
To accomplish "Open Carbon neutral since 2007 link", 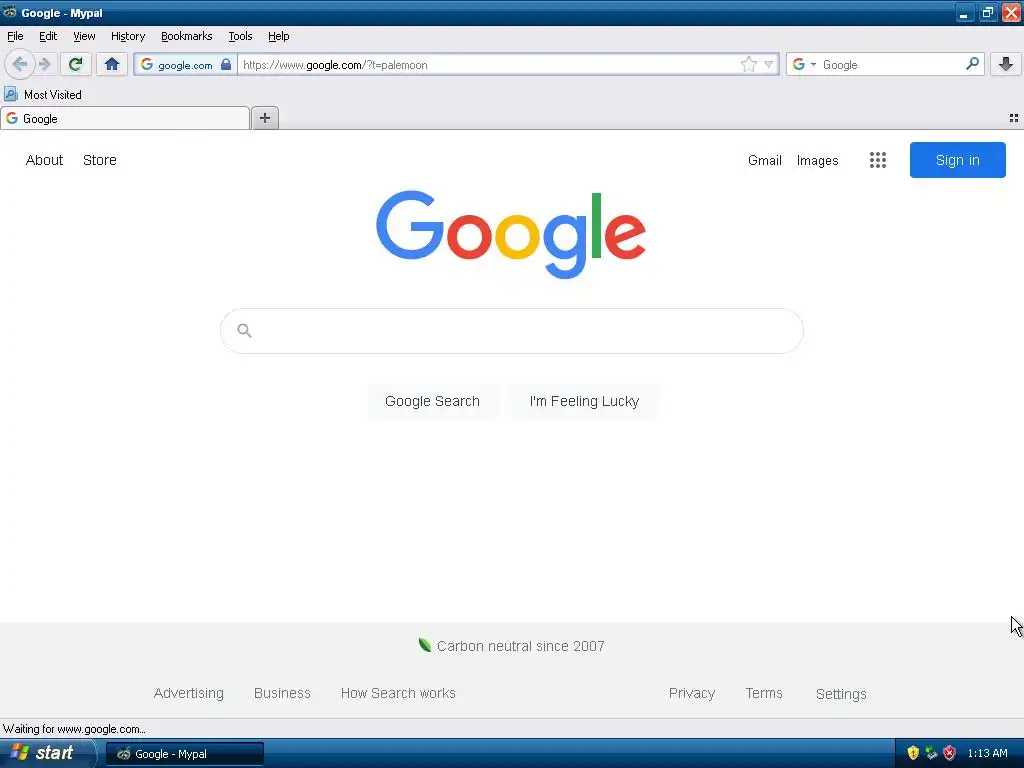I will click(520, 646).
